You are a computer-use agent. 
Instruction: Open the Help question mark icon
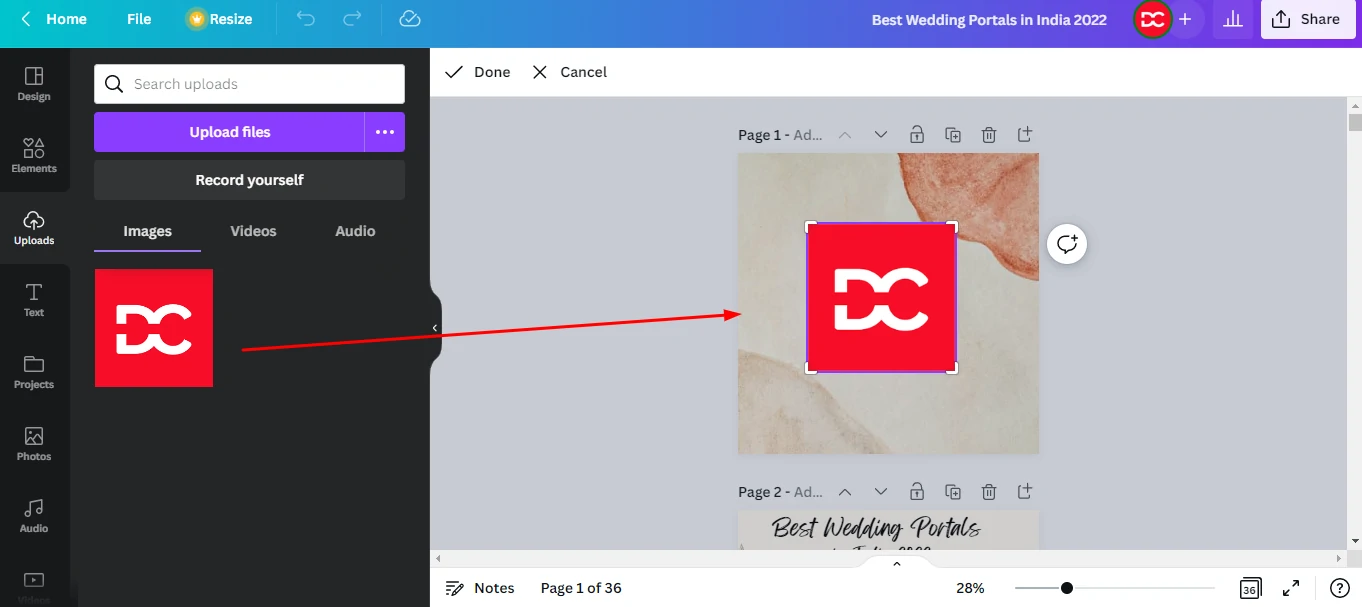(1339, 588)
